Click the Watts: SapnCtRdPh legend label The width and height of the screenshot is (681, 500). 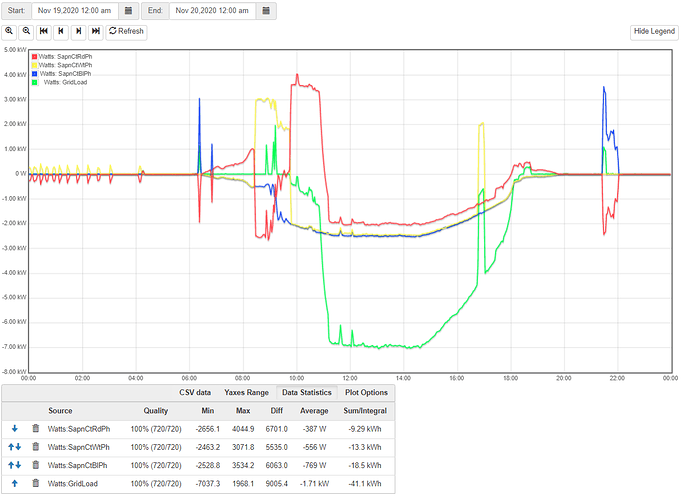point(66,57)
